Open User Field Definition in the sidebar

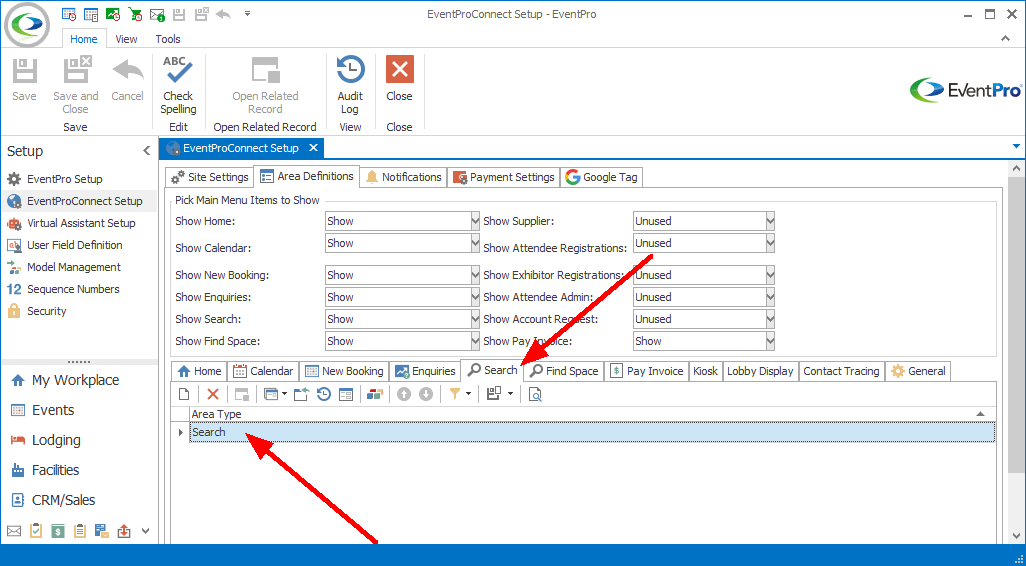75,245
